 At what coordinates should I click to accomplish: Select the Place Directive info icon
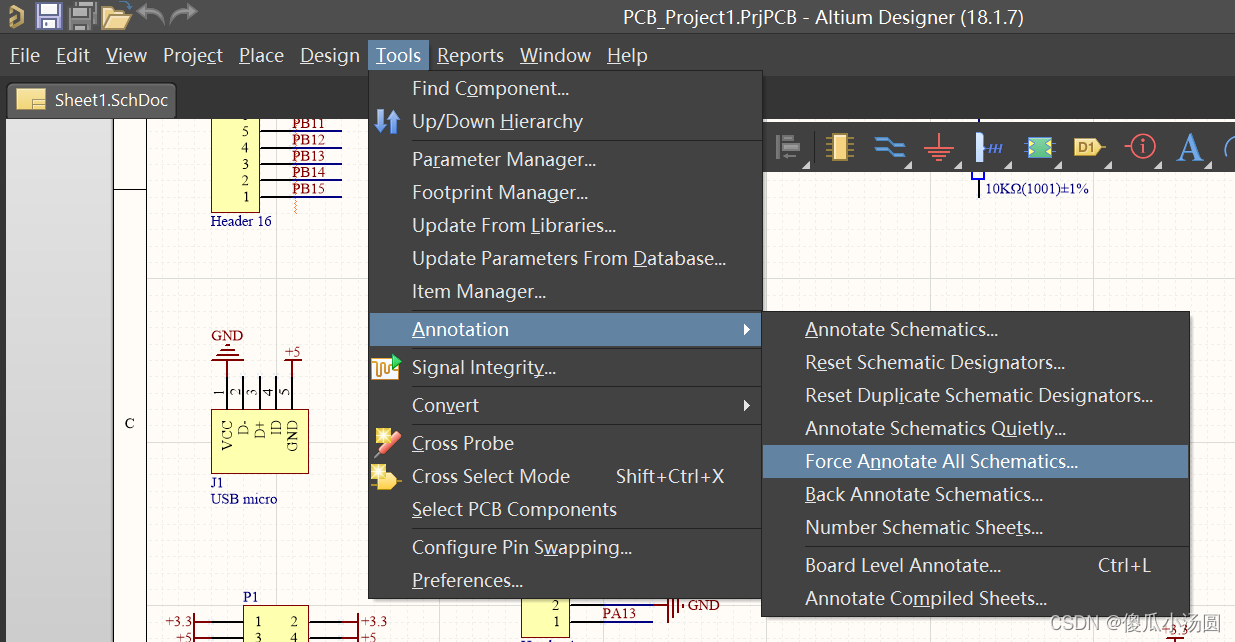pos(1140,147)
